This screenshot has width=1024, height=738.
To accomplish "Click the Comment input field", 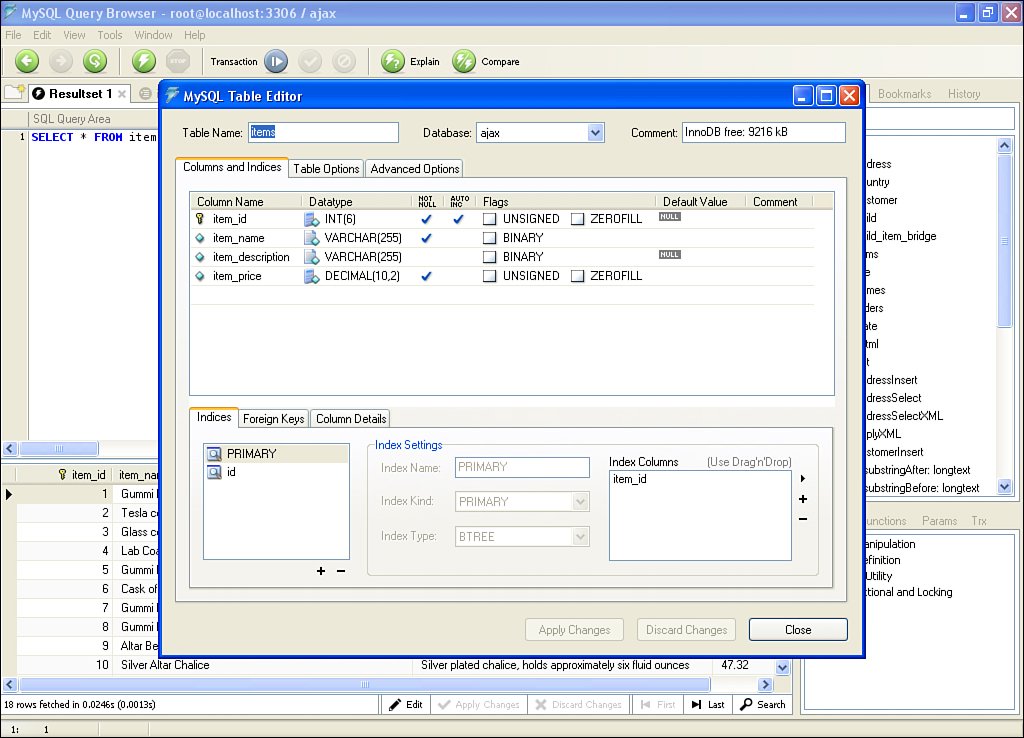I will pos(763,133).
